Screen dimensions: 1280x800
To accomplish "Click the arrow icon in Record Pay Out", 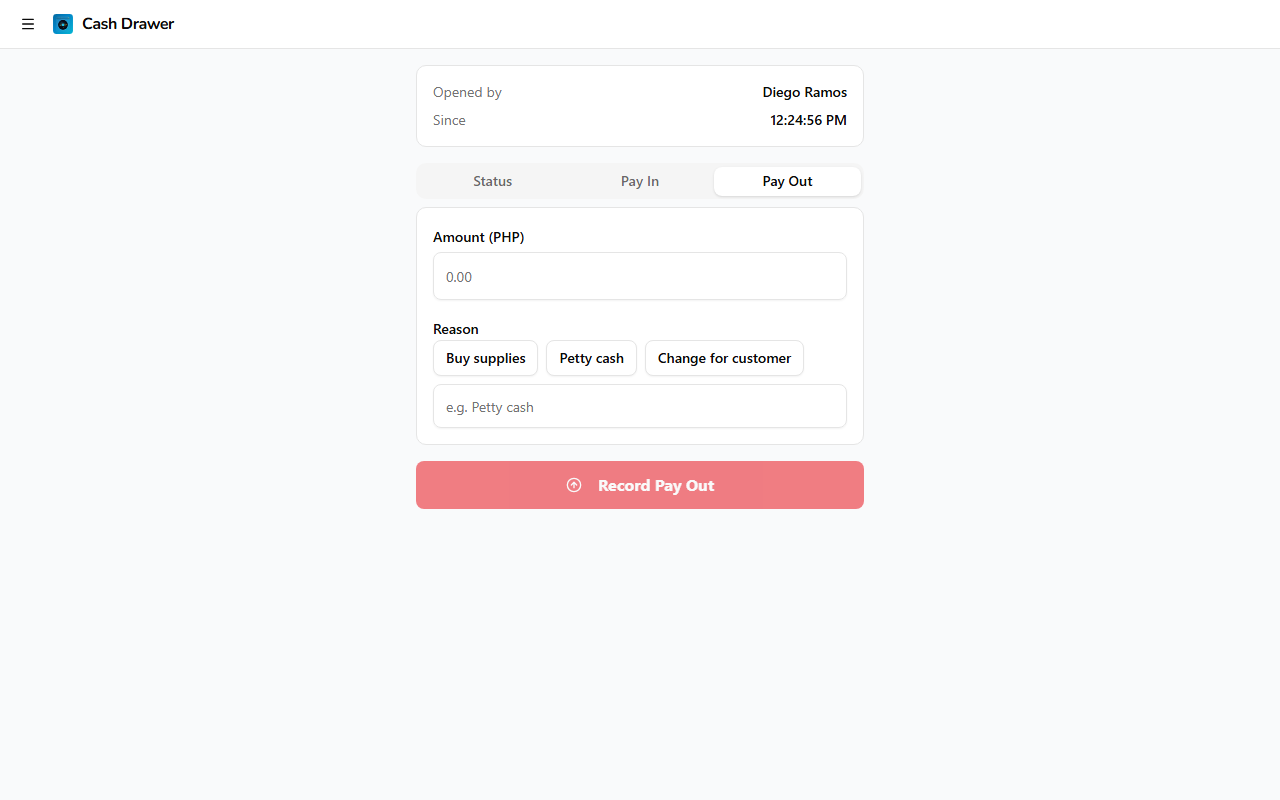I will click(574, 485).
